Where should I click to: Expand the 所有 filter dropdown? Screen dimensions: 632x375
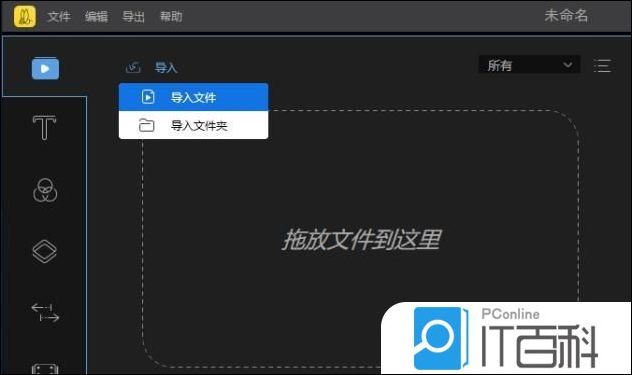529,65
